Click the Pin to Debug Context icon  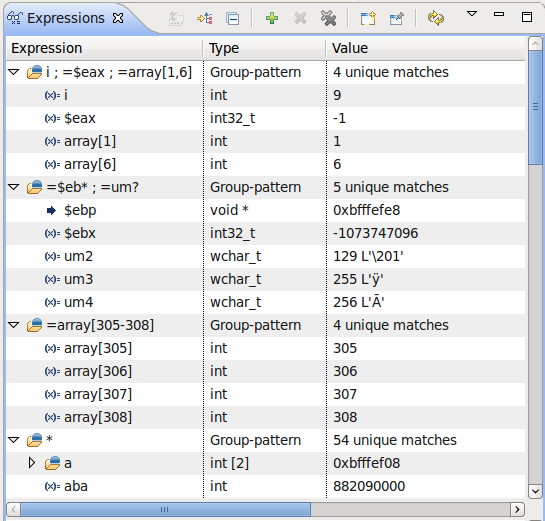397,18
